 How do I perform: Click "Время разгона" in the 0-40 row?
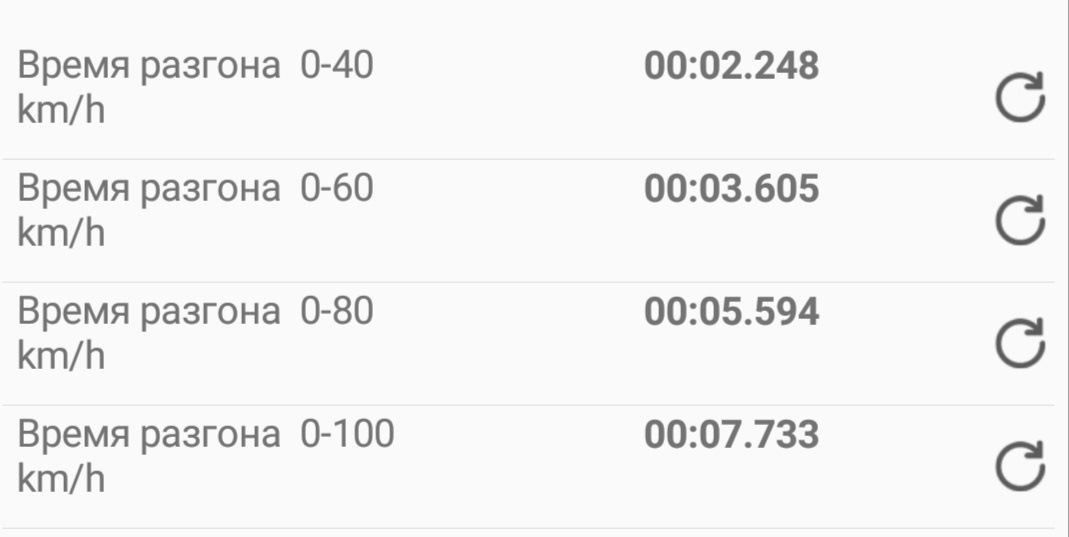[149, 68]
